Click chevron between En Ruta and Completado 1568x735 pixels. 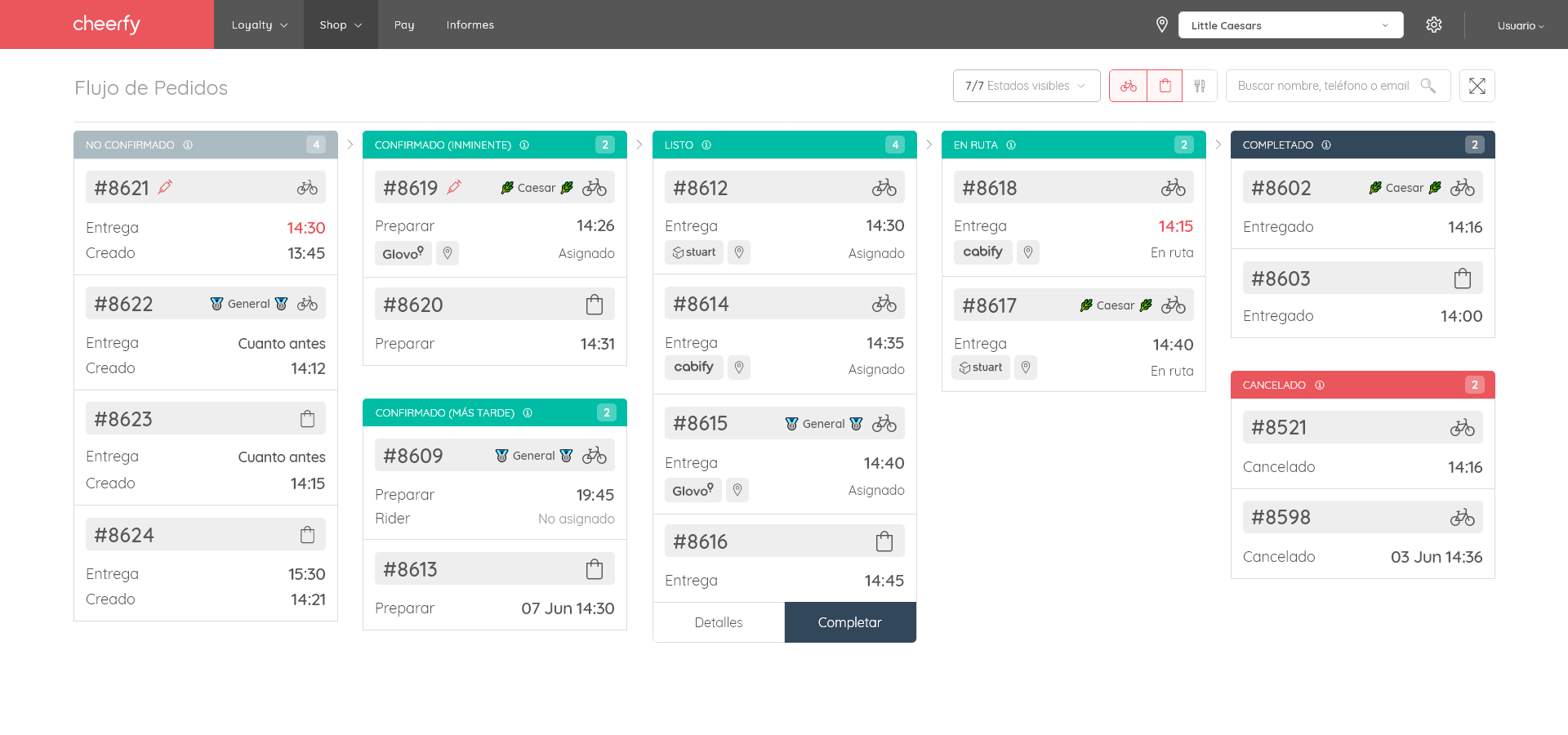point(1218,145)
